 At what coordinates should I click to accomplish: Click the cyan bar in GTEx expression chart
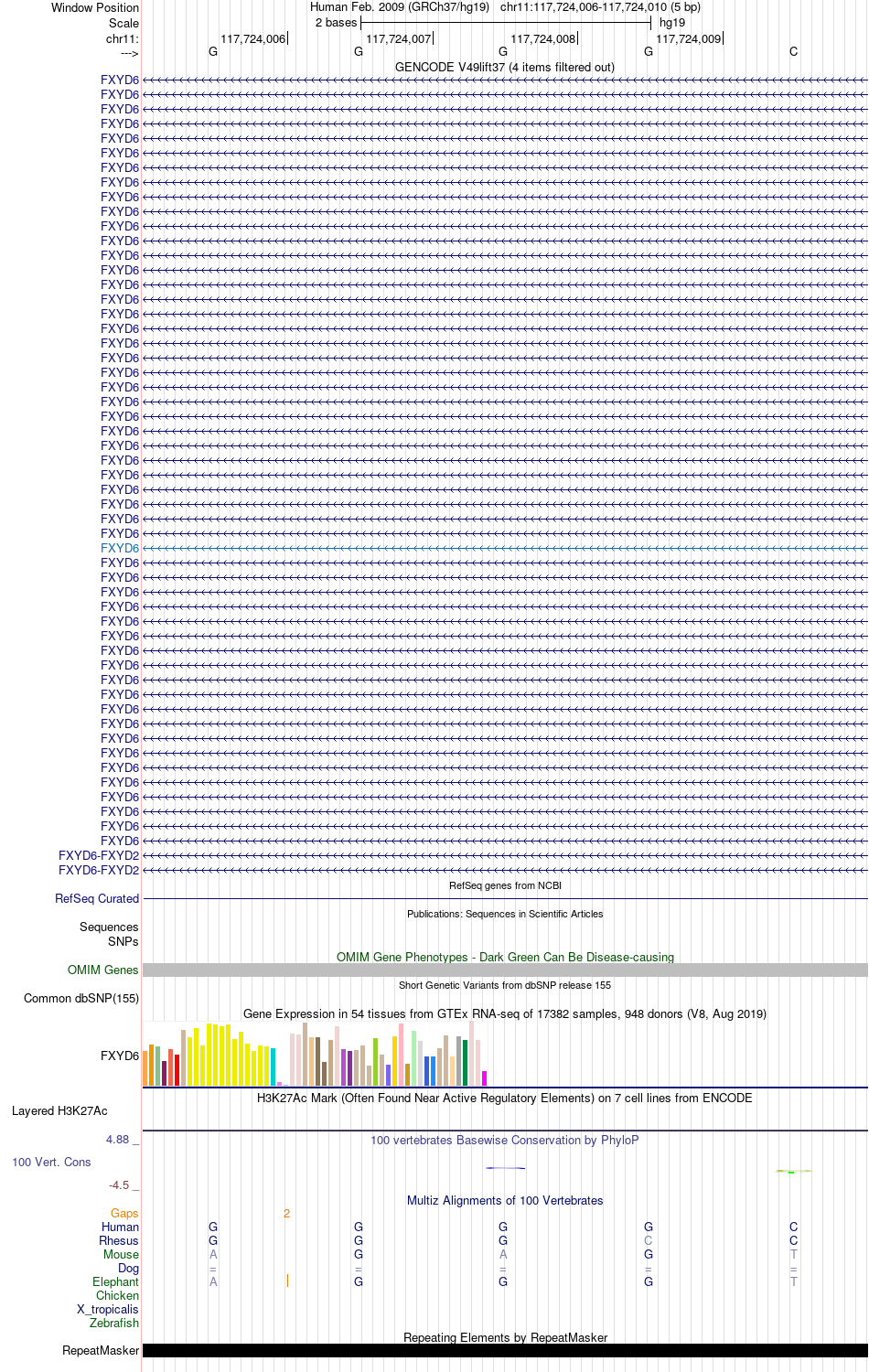(x=273, y=1067)
